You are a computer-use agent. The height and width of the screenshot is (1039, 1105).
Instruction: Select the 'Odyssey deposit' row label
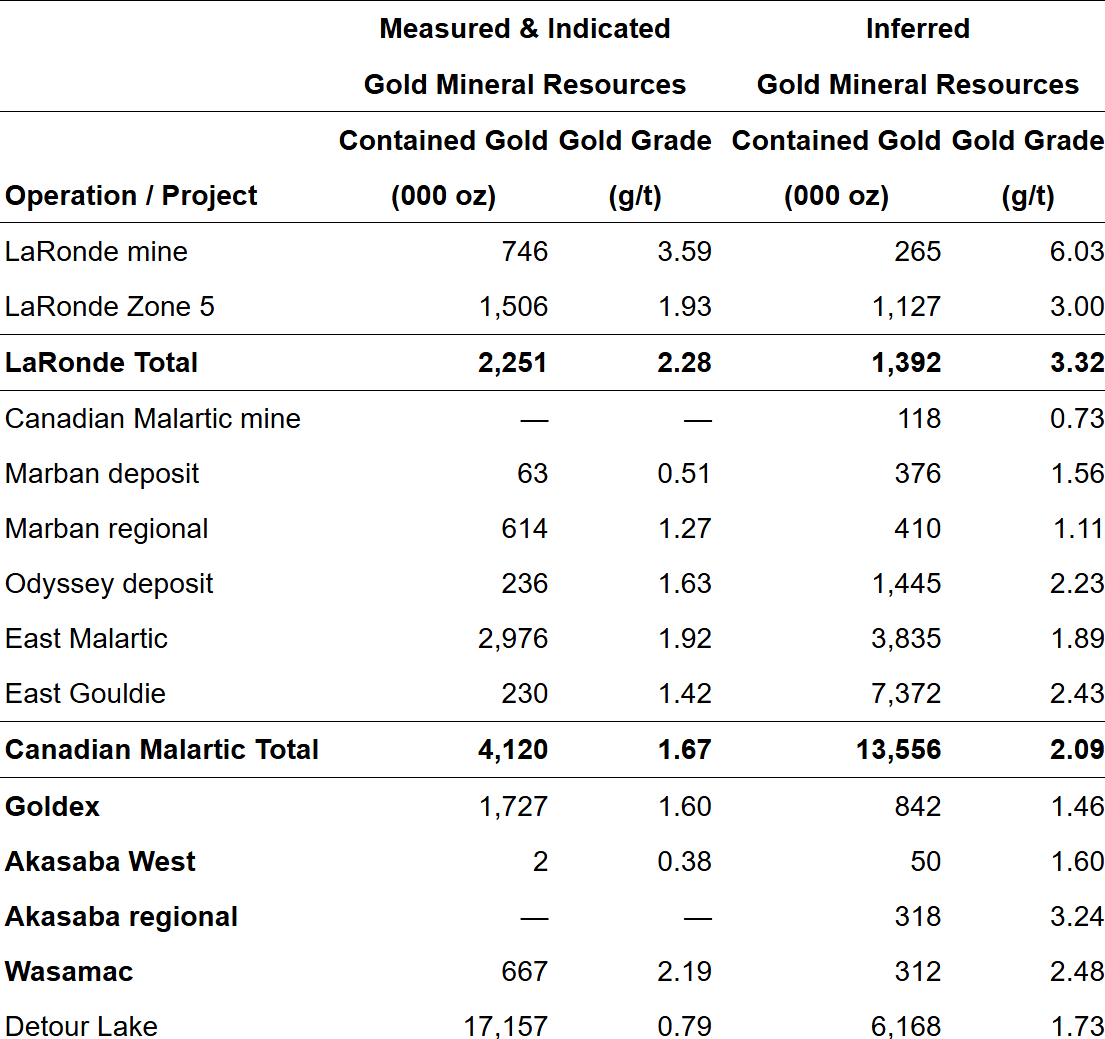click(x=109, y=583)
